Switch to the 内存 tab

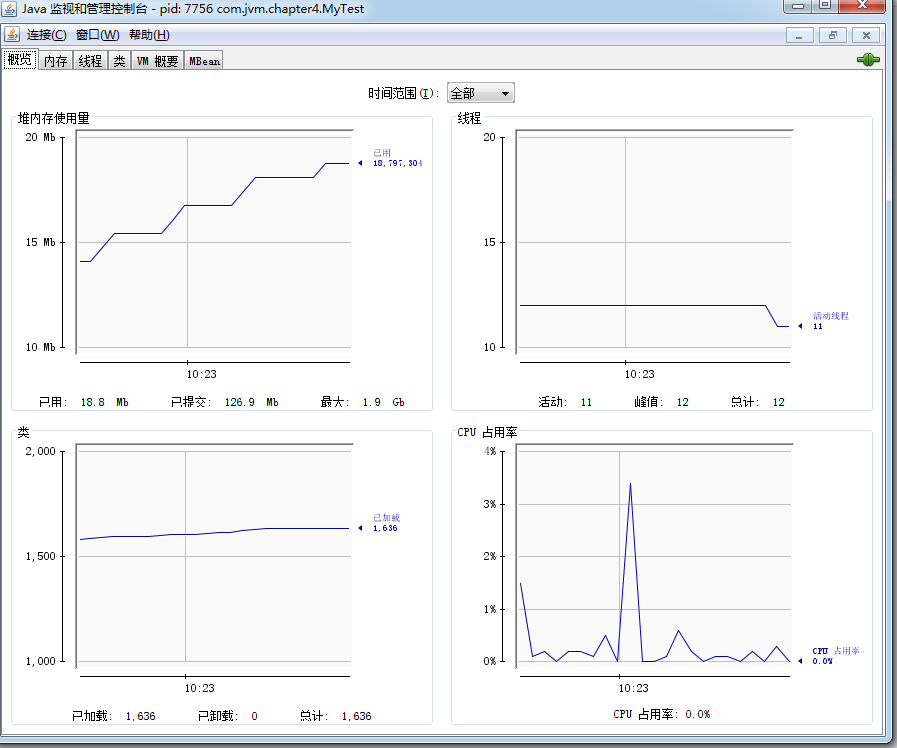(55, 61)
